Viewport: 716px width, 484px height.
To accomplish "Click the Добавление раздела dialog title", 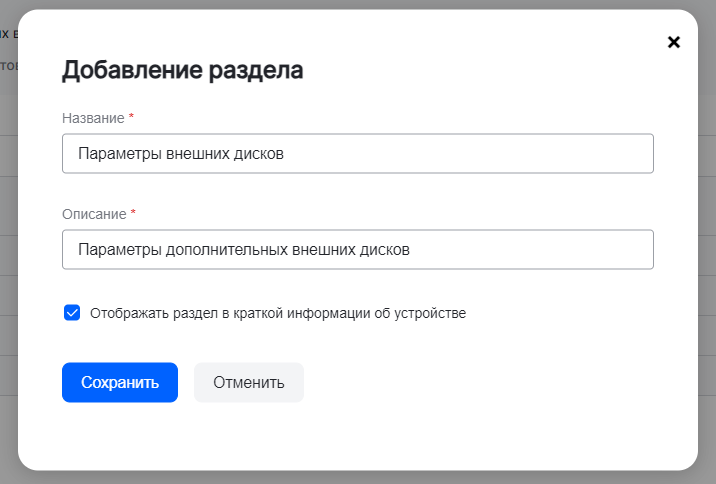I will click(183, 70).
